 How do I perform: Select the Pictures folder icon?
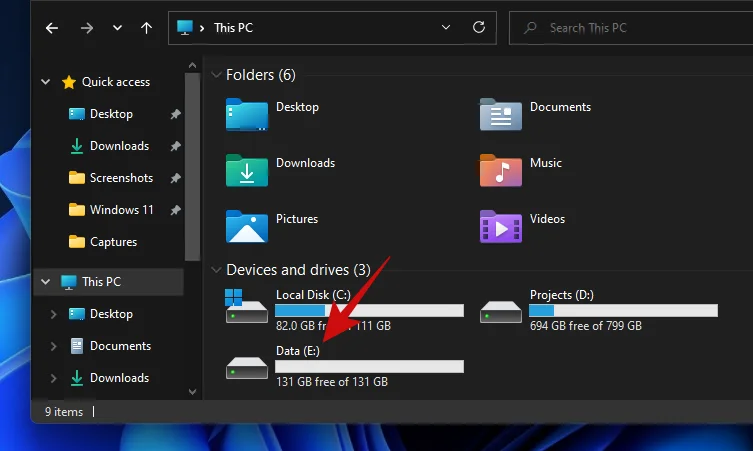pos(247,227)
